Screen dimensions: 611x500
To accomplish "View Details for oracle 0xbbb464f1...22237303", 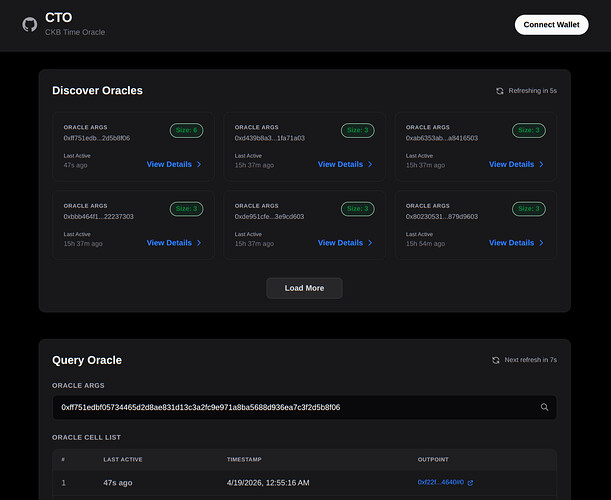I will click(174, 243).
